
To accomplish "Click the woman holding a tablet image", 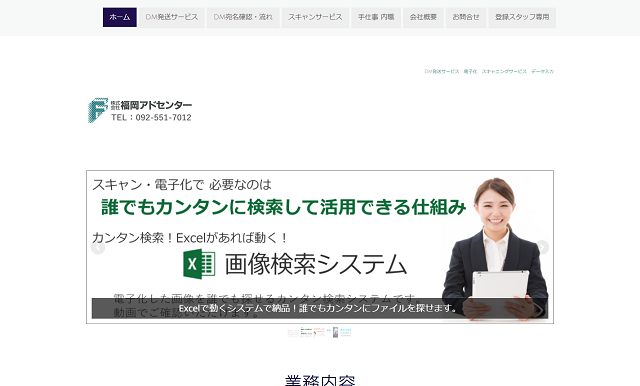I will click(x=496, y=249).
